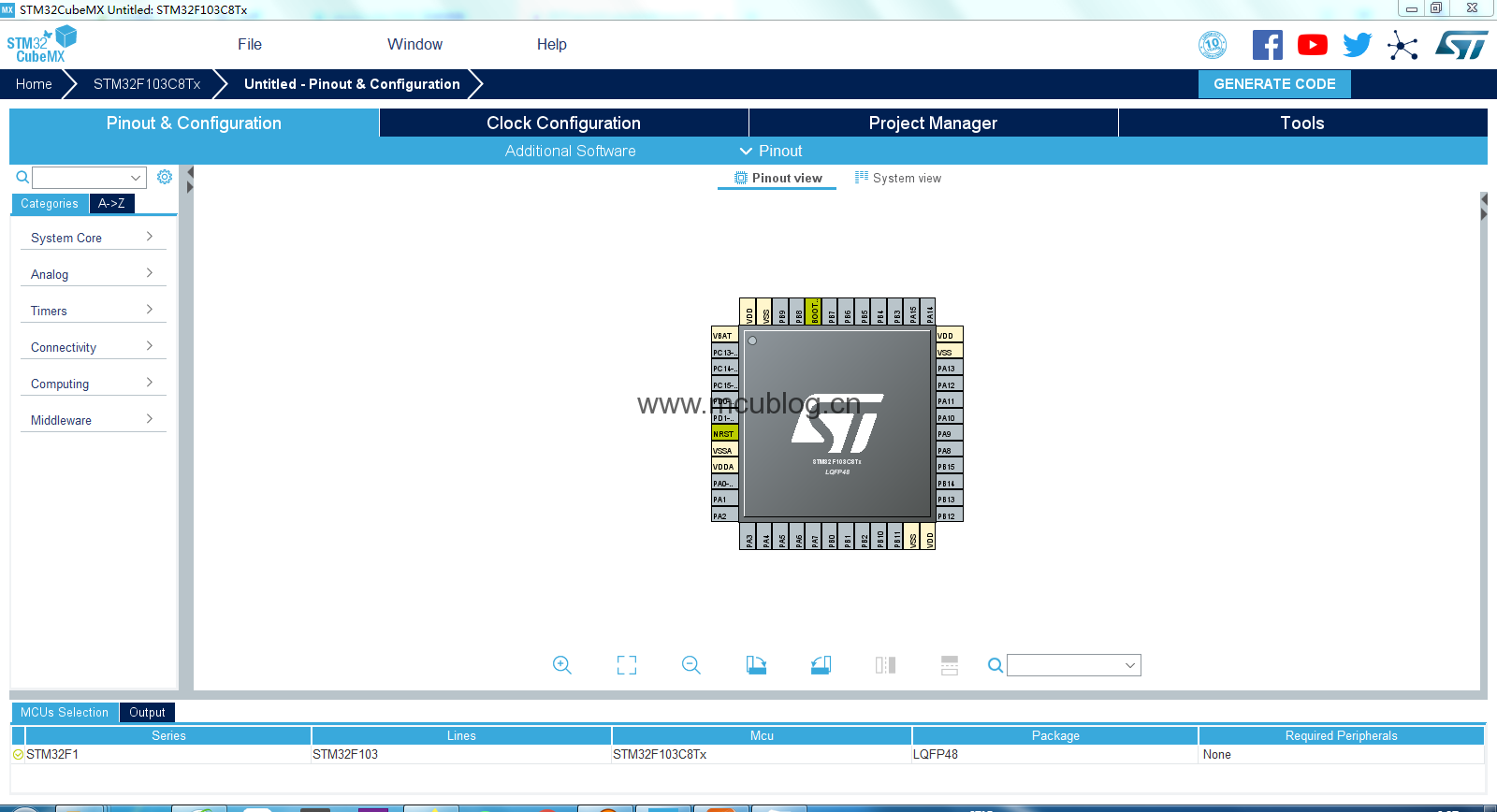The height and width of the screenshot is (812, 1497).
Task: Open the category settings gear icon
Action: pos(165,177)
